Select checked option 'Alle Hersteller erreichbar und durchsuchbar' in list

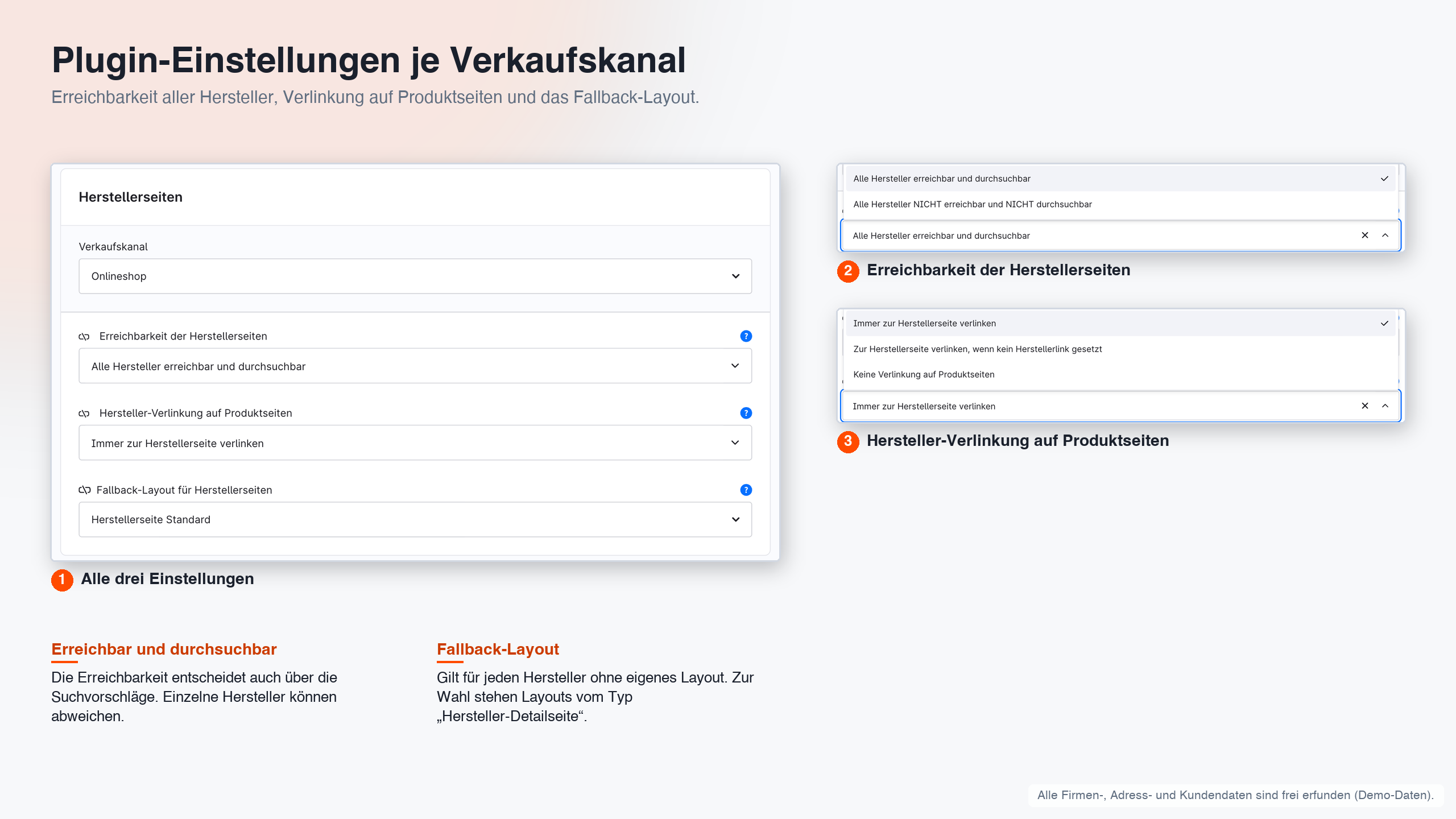tap(1119, 179)
